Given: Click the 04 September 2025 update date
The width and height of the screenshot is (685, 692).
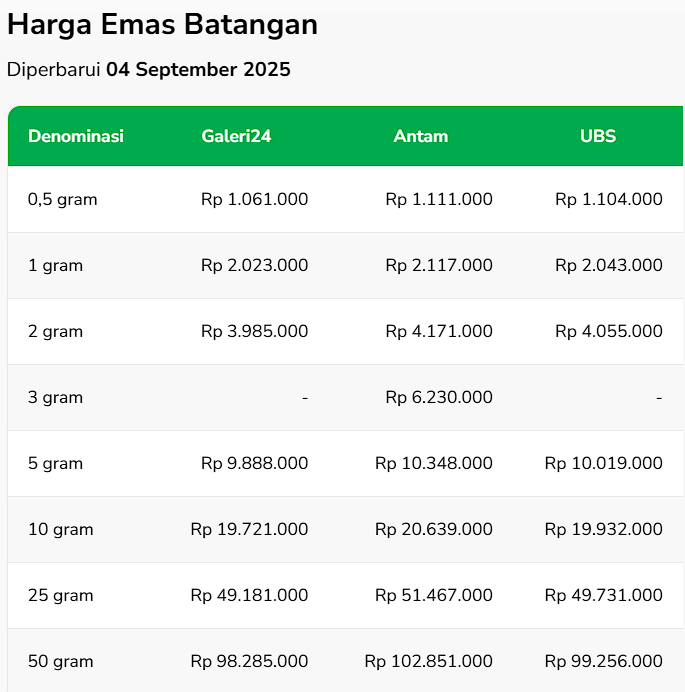Looking at the screenshot, I should point(198,70).
